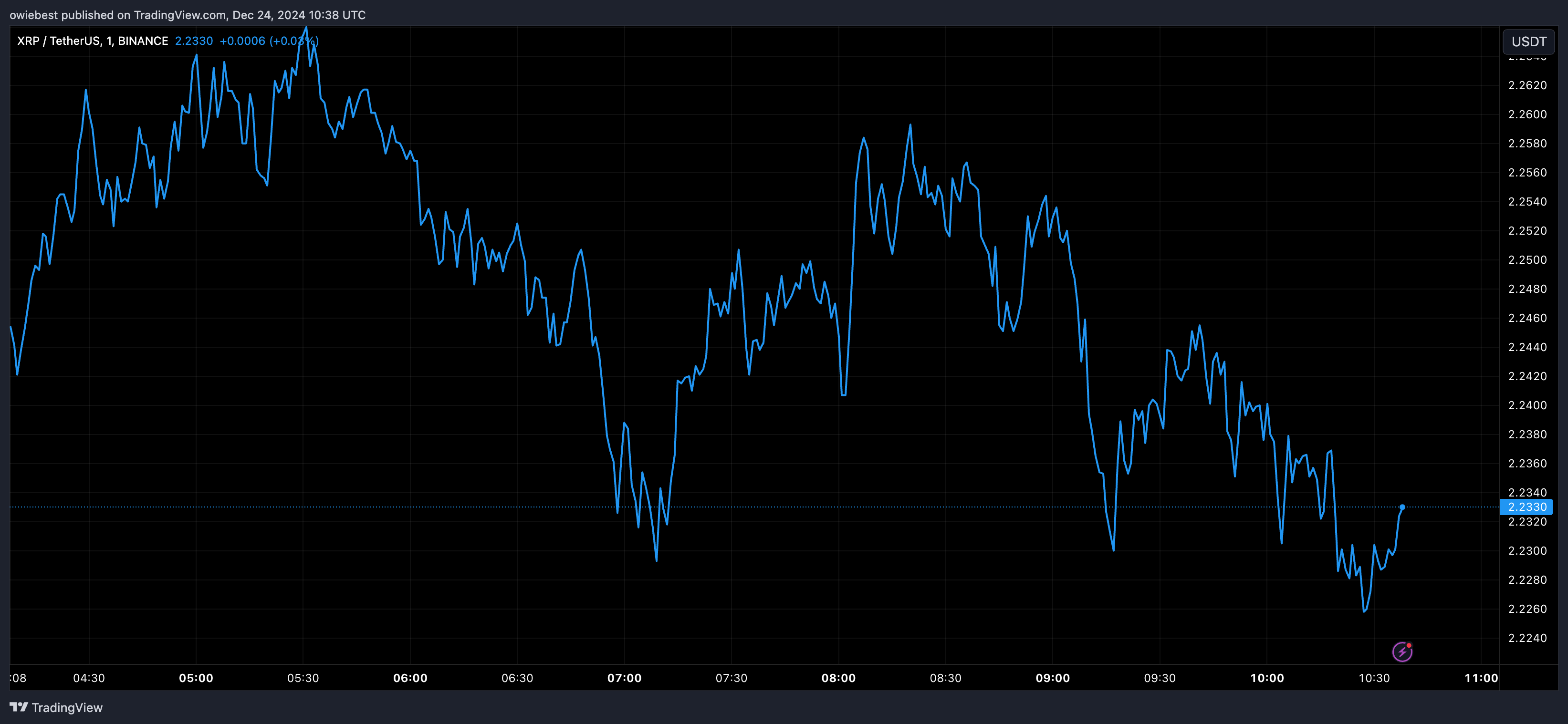1568x724 pixels.
Task: Click the 2.2580 price axis label
Action: coord(1527,144)
